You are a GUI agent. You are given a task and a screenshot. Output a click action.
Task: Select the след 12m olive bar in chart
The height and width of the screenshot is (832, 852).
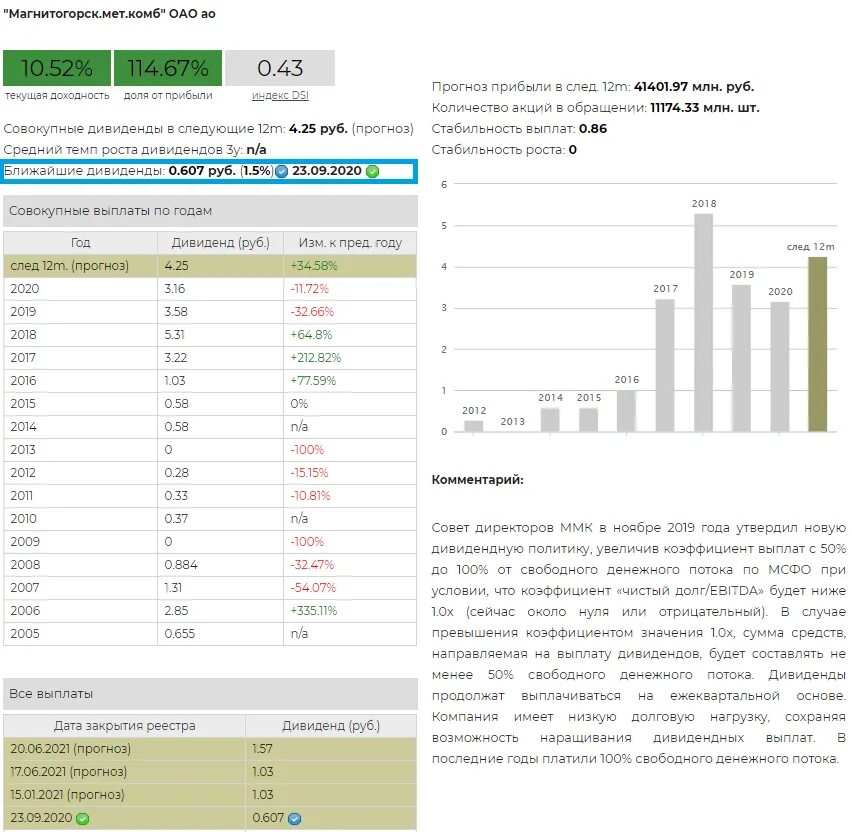[x=818, y=345]
